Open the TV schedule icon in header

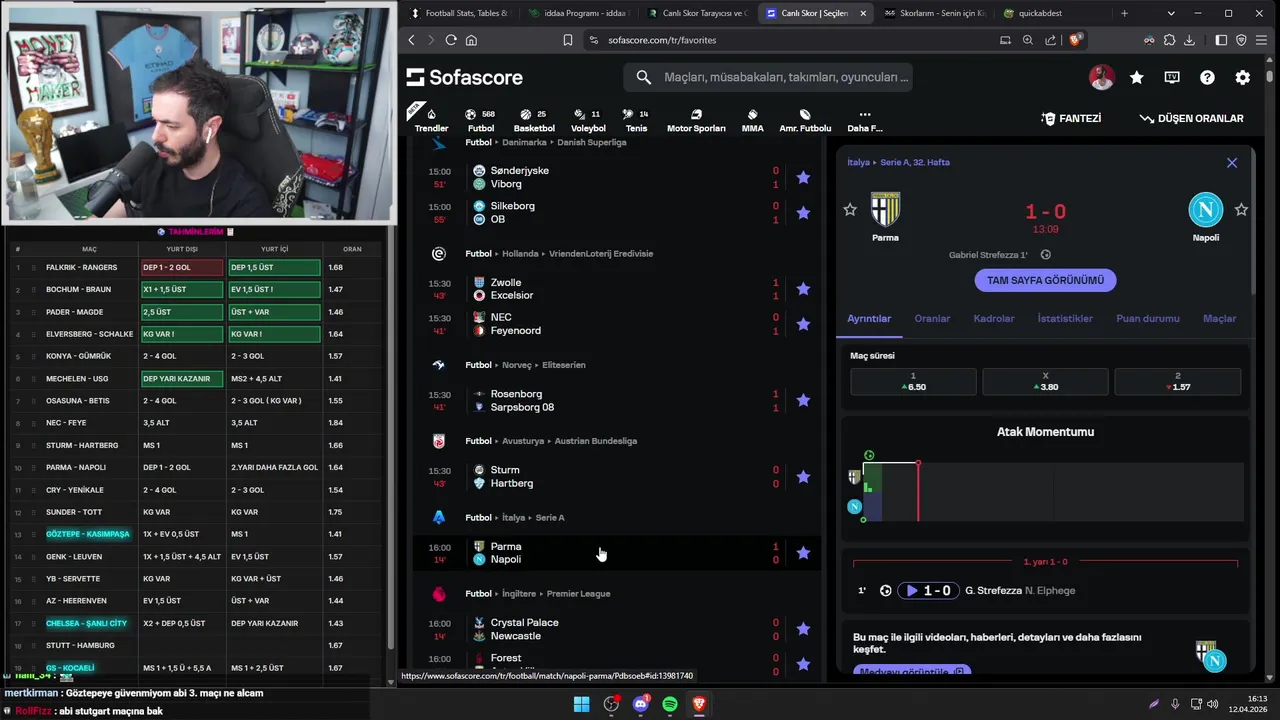pyautogui.click(x=1172, y=77)
